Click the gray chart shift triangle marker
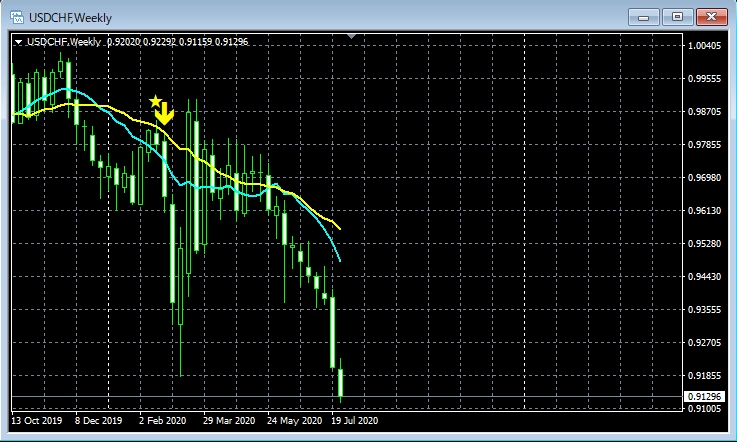 point(351,37)
